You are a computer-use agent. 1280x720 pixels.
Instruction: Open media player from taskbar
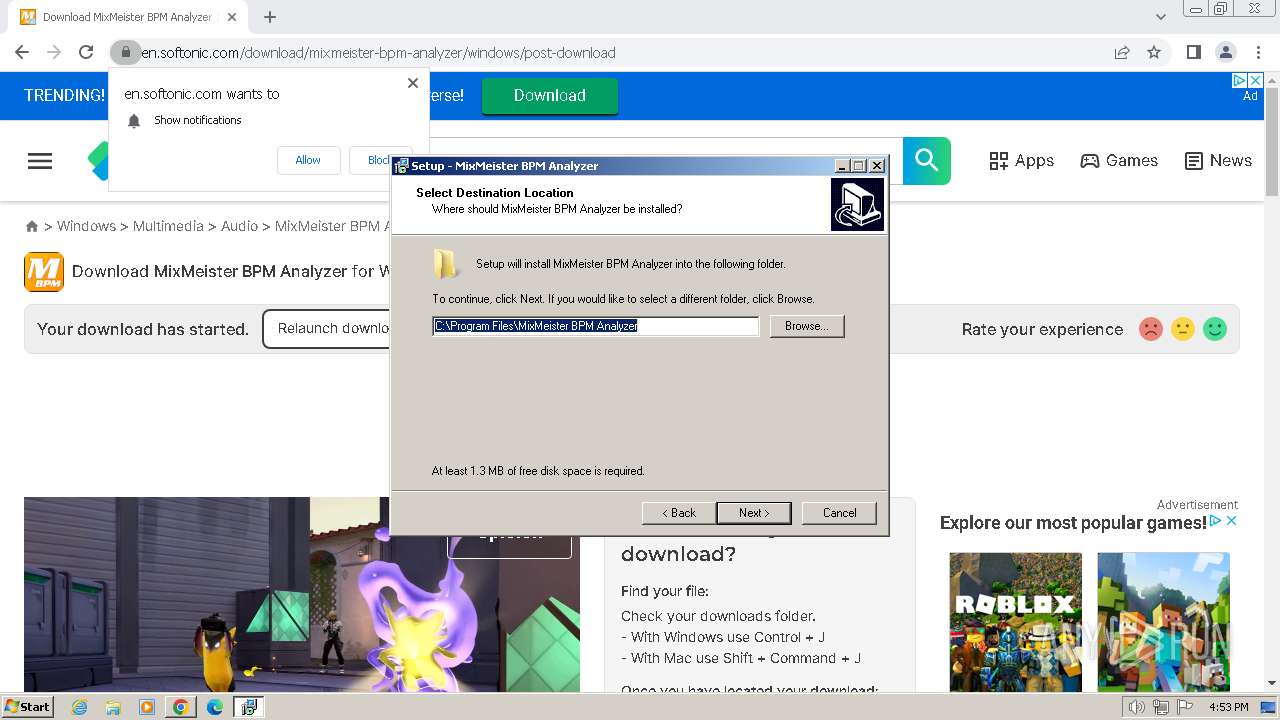click(147, 707)
